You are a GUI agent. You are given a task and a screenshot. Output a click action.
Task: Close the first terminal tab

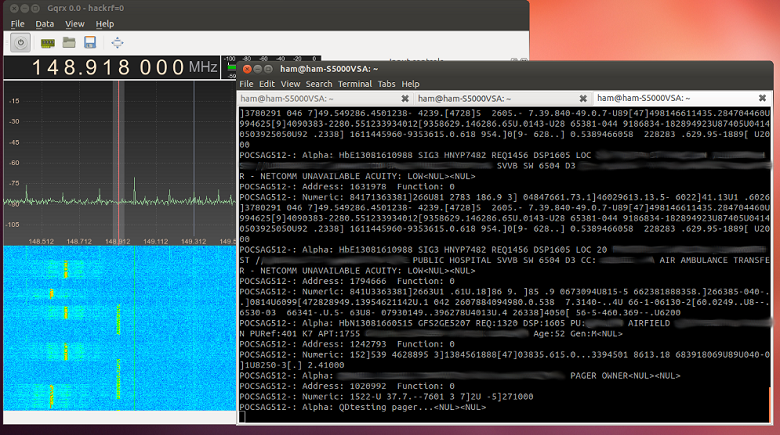tap(404, 99)
